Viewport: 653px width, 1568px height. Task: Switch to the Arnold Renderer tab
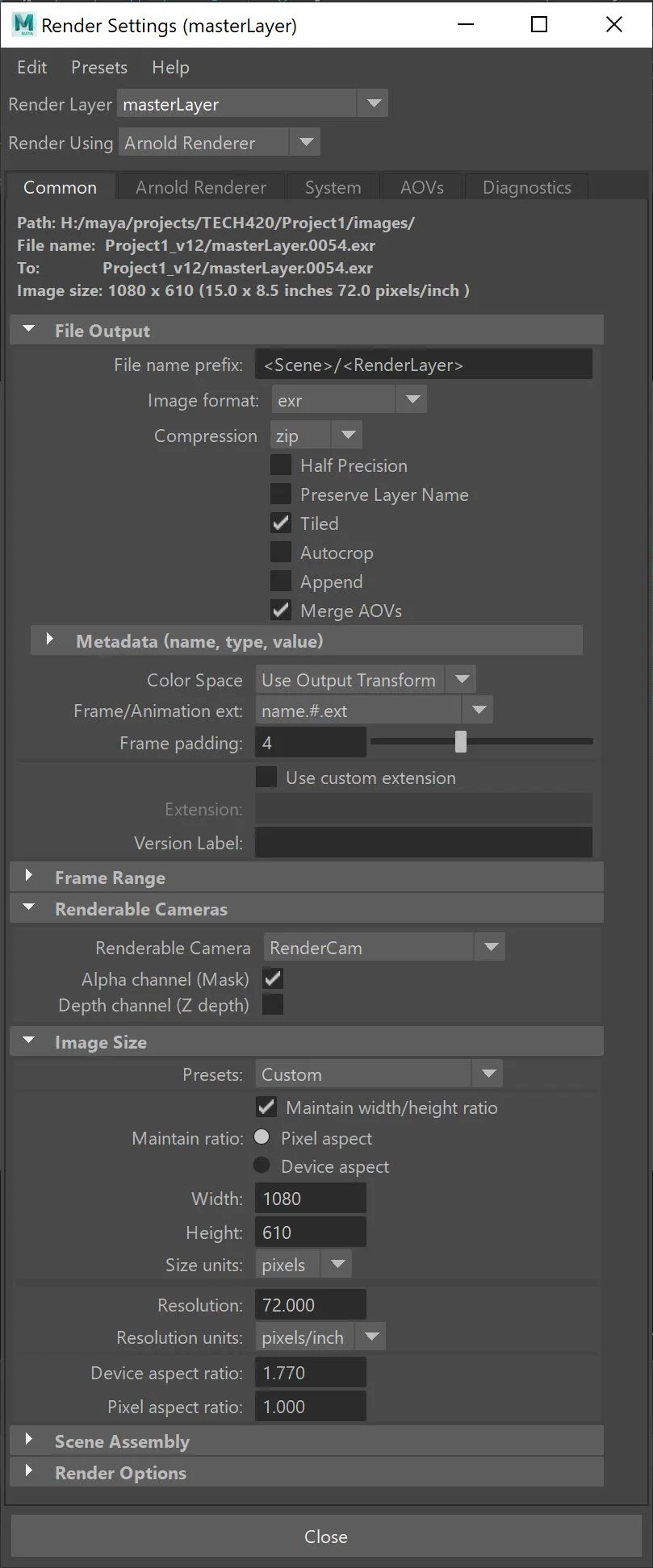201,187
